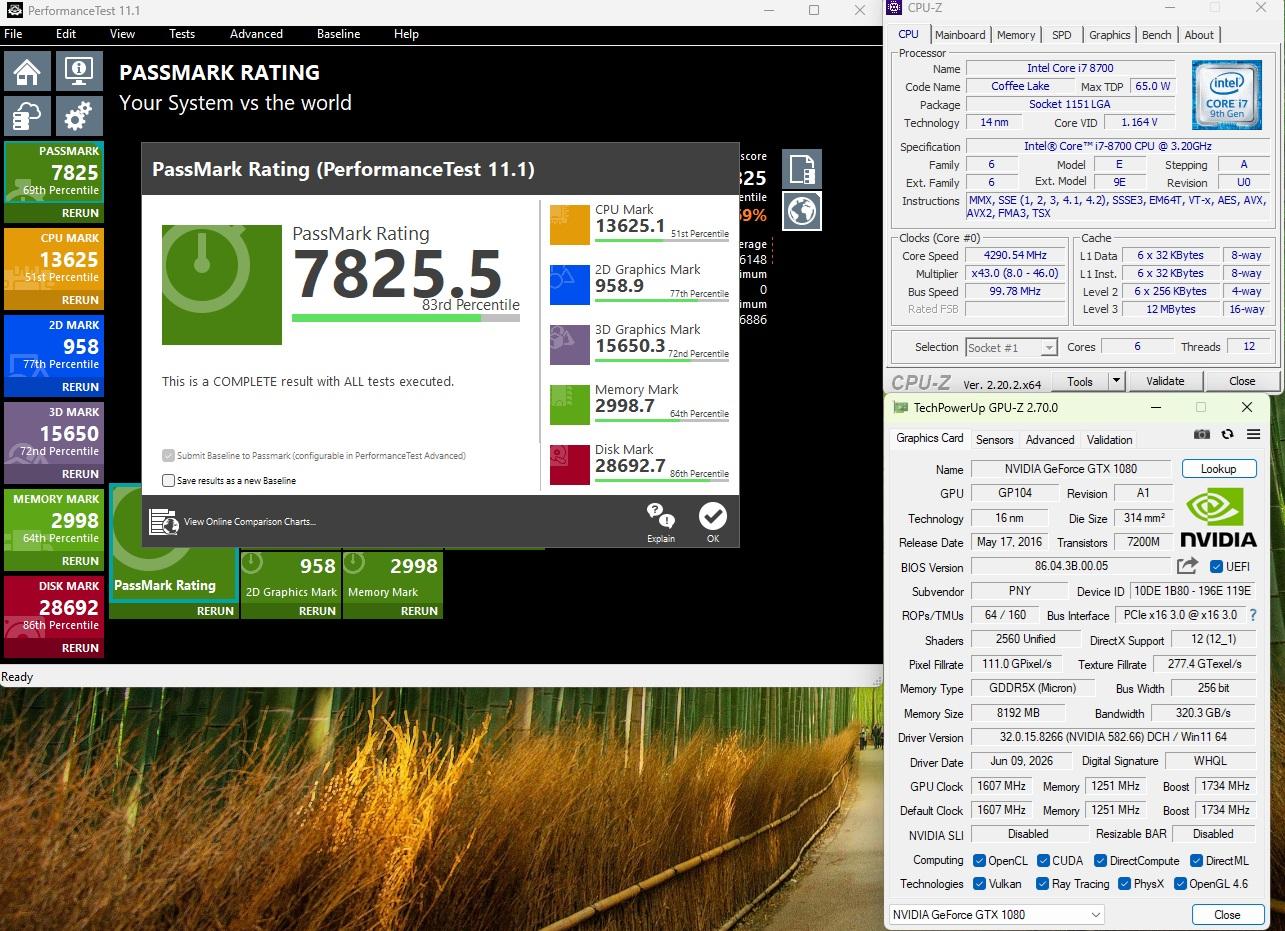Open the System Information monitor icon
The image size is (1285, 931).
pyautogui.click(x=79, y=71)
